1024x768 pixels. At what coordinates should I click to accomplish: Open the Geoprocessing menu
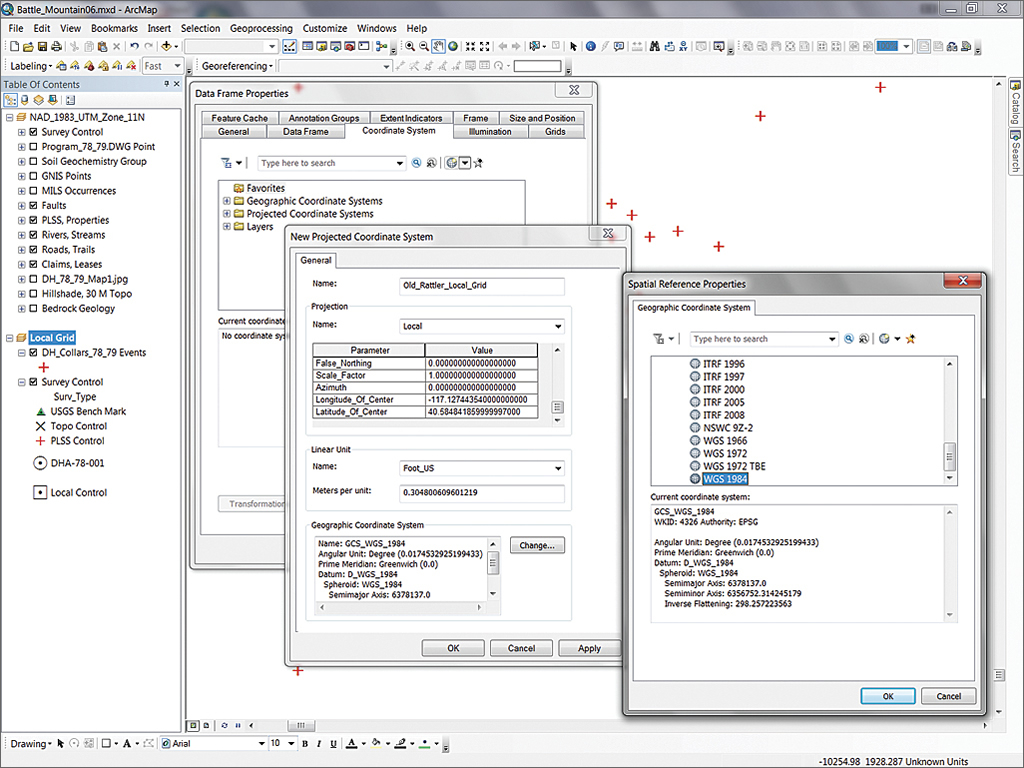pos(261,29)
